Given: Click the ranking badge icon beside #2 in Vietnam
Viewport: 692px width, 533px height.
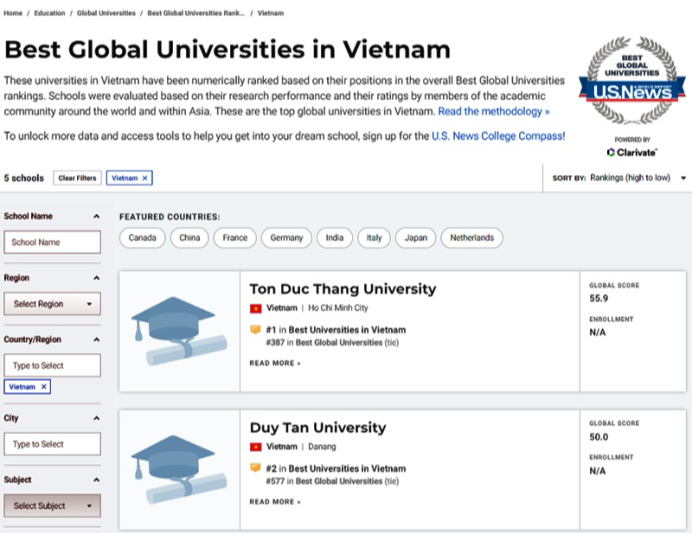Looking at the screenshot, I should pos(256,468).
